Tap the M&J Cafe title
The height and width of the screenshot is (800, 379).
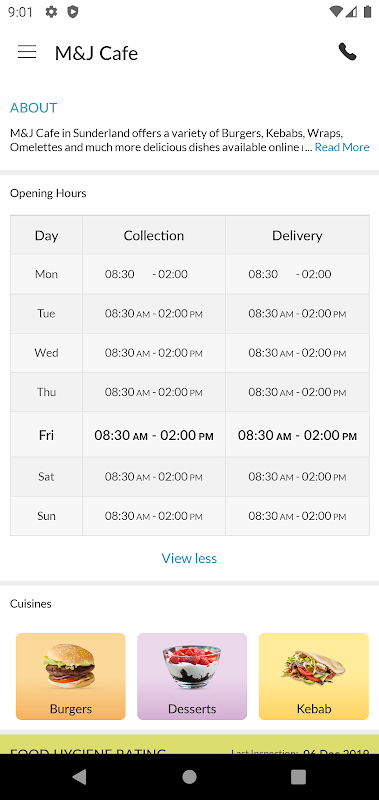tap(96, 53)
